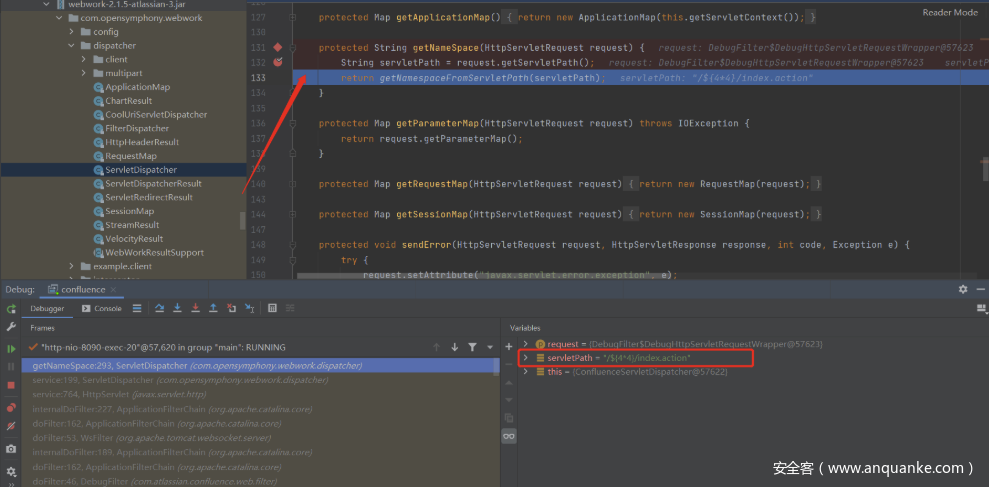Click the camera thread dump icon
The height and width of the screenshot is (487, 989).
coord(11,449)
